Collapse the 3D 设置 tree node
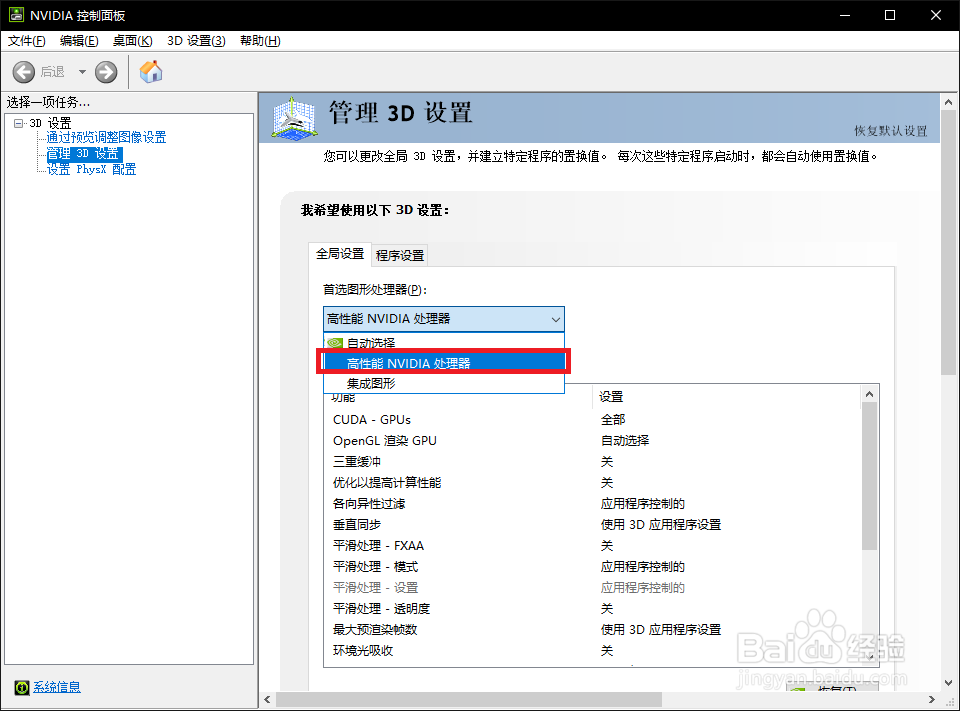The width and height of the screenshot is (960, 711). pos(18,123)
